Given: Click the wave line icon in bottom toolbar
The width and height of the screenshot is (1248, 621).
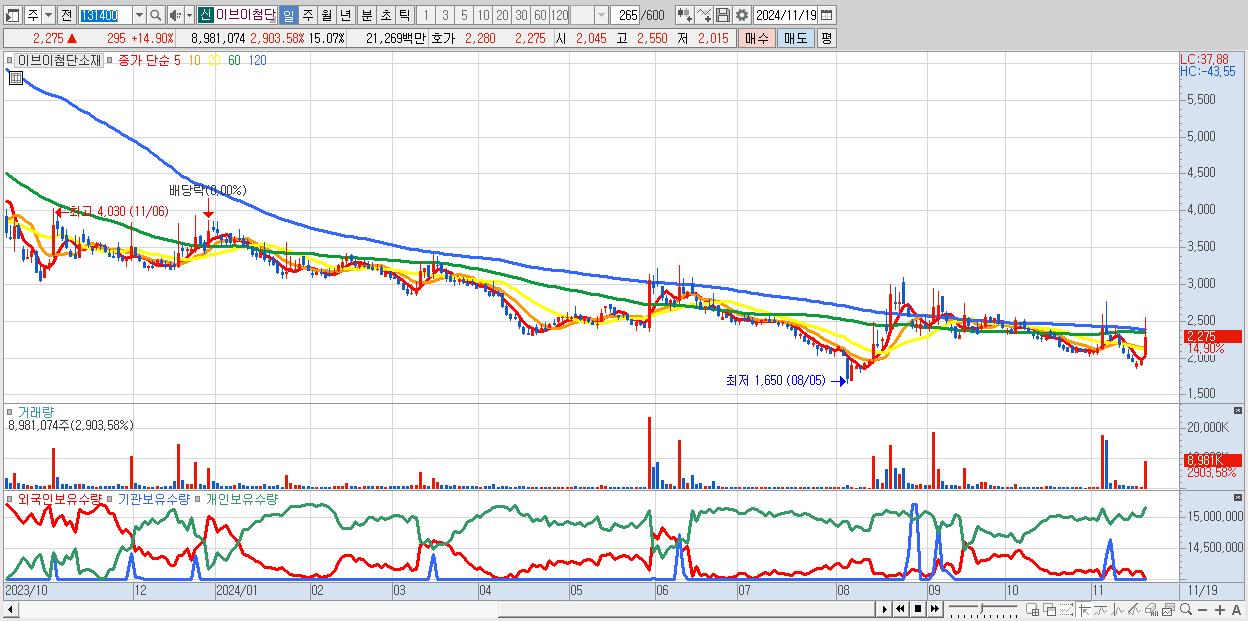Looking at the screenshot, I should [x=1100, y=609].
